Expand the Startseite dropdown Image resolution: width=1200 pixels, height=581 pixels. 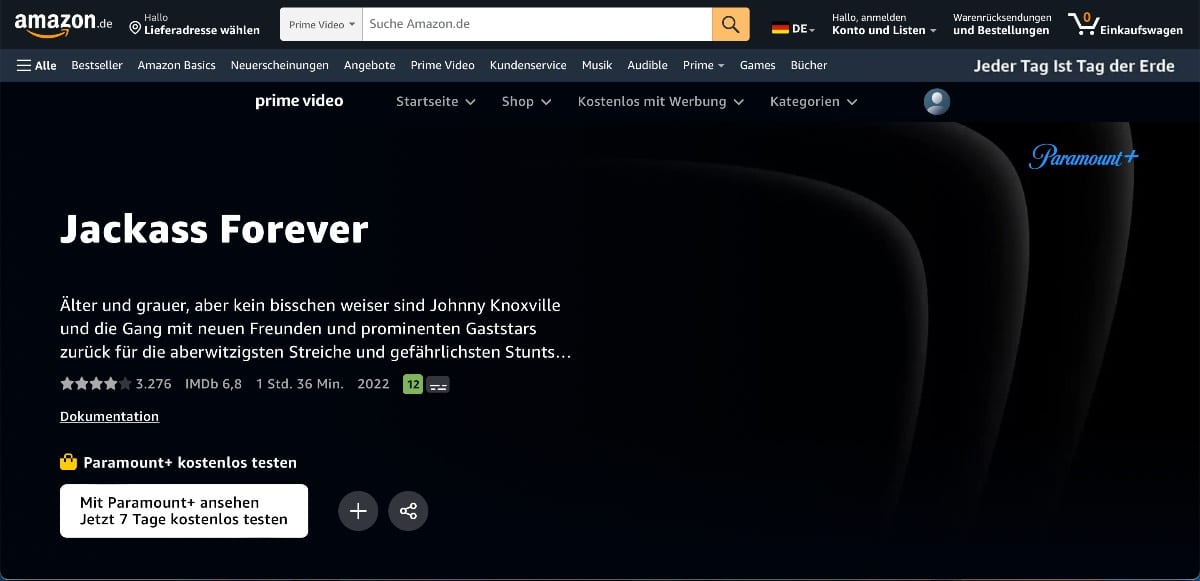[436, 101]
